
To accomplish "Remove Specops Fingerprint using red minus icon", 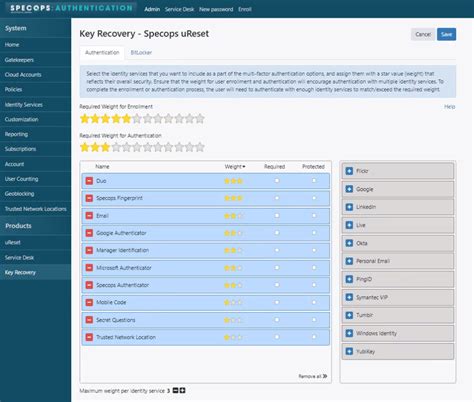I will [x=89, y=198].
